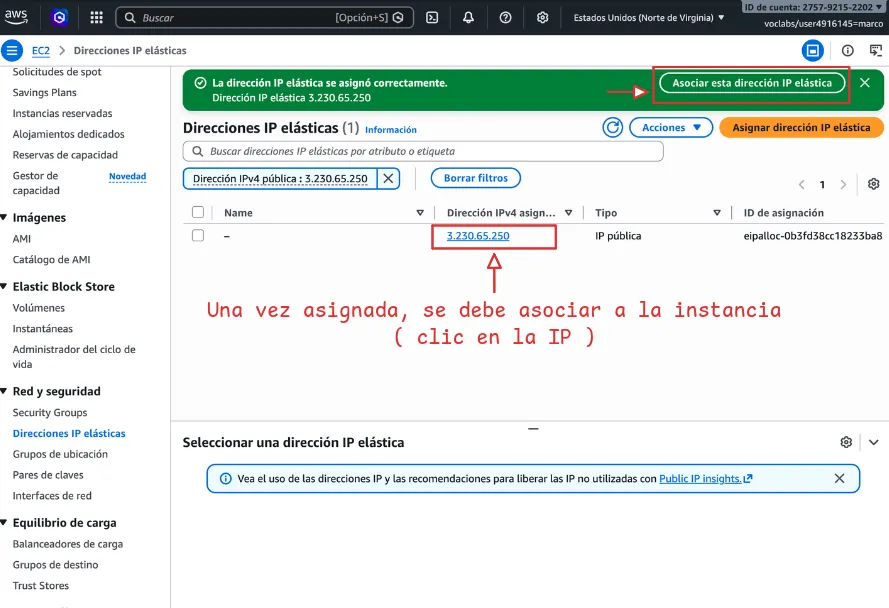Click the Novedad badge link

coord(128,176)
